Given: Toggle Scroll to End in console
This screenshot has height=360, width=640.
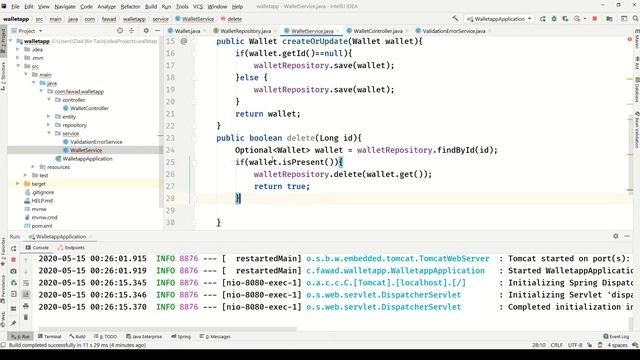Looking at the screenshot, I should 26,294.
